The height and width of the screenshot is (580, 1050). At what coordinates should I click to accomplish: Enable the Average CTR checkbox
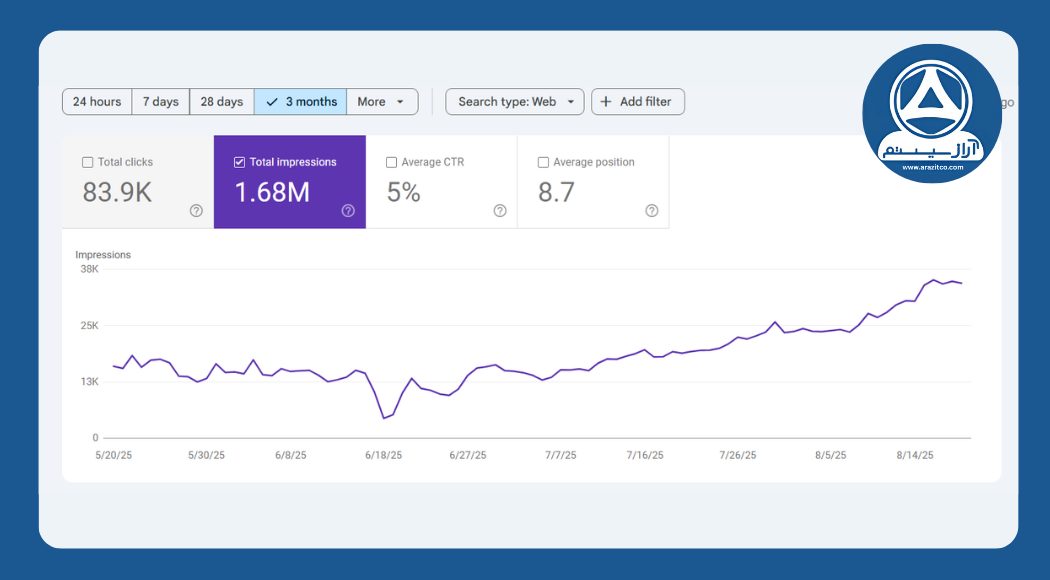pyautogui.click(x=391, y=162)
